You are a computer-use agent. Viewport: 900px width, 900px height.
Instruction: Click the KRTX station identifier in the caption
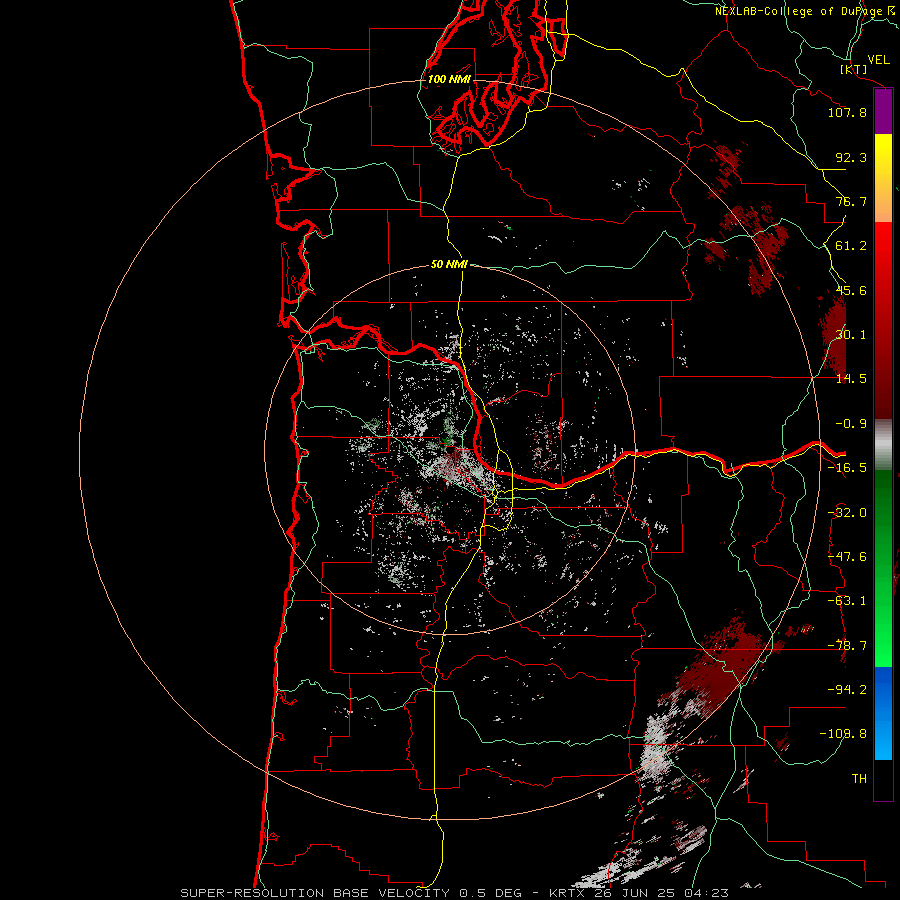[x=569, y=893]
